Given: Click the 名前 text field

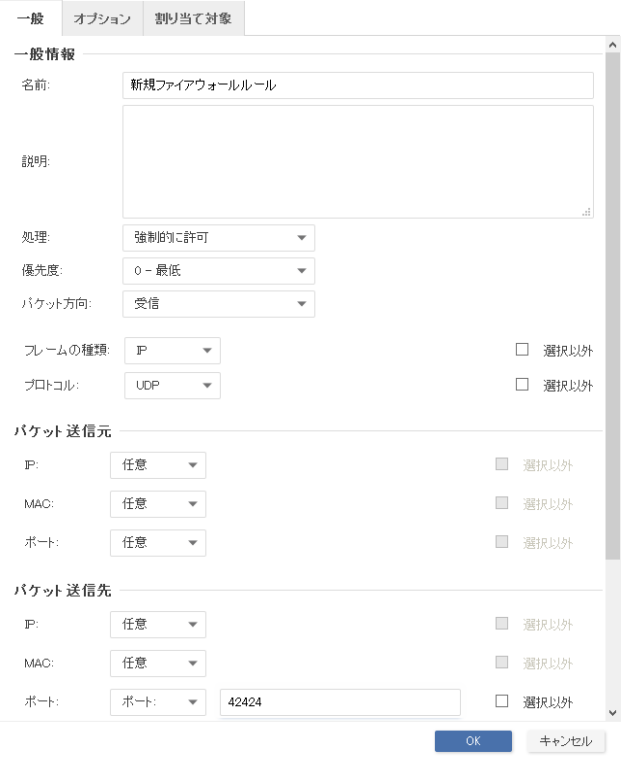Looking at the screenshot, I should pos(357,85).
